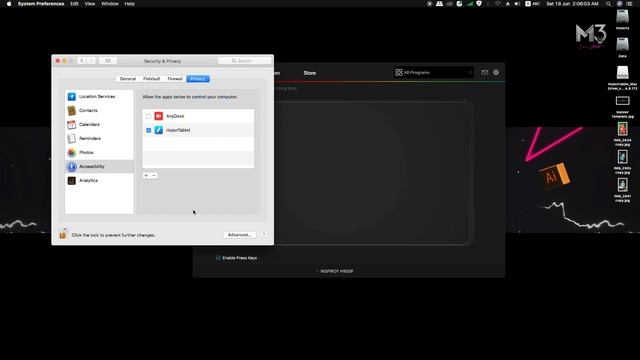The height and width of the screenshot is (360, 640).
Task: Select Accessibility in the Privacy sidebar
Action: pyautogui.click(x=99, y=167)
